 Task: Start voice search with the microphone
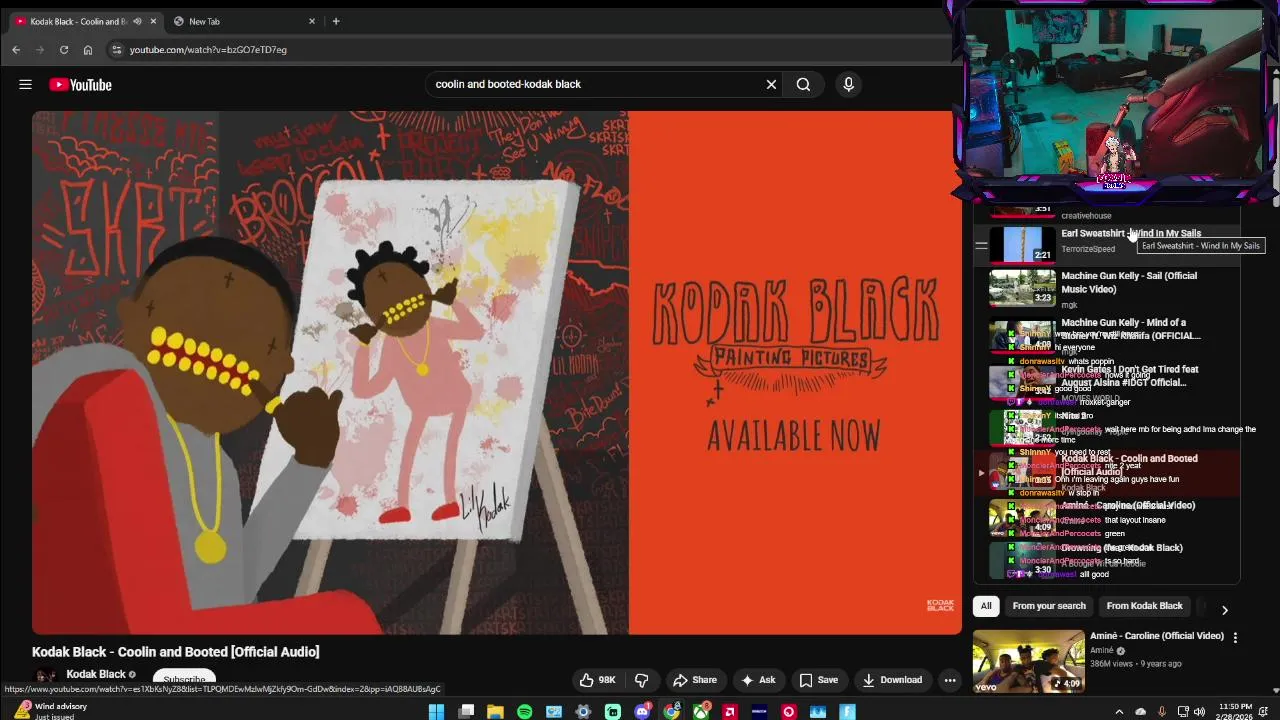click(x=848, y=85)
